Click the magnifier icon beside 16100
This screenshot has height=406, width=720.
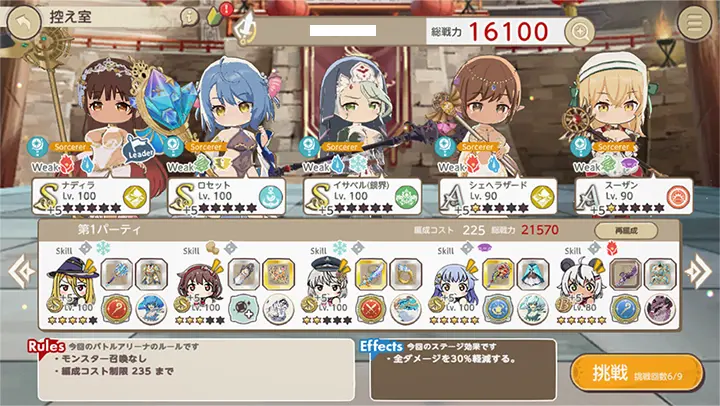tap(579, 32)
